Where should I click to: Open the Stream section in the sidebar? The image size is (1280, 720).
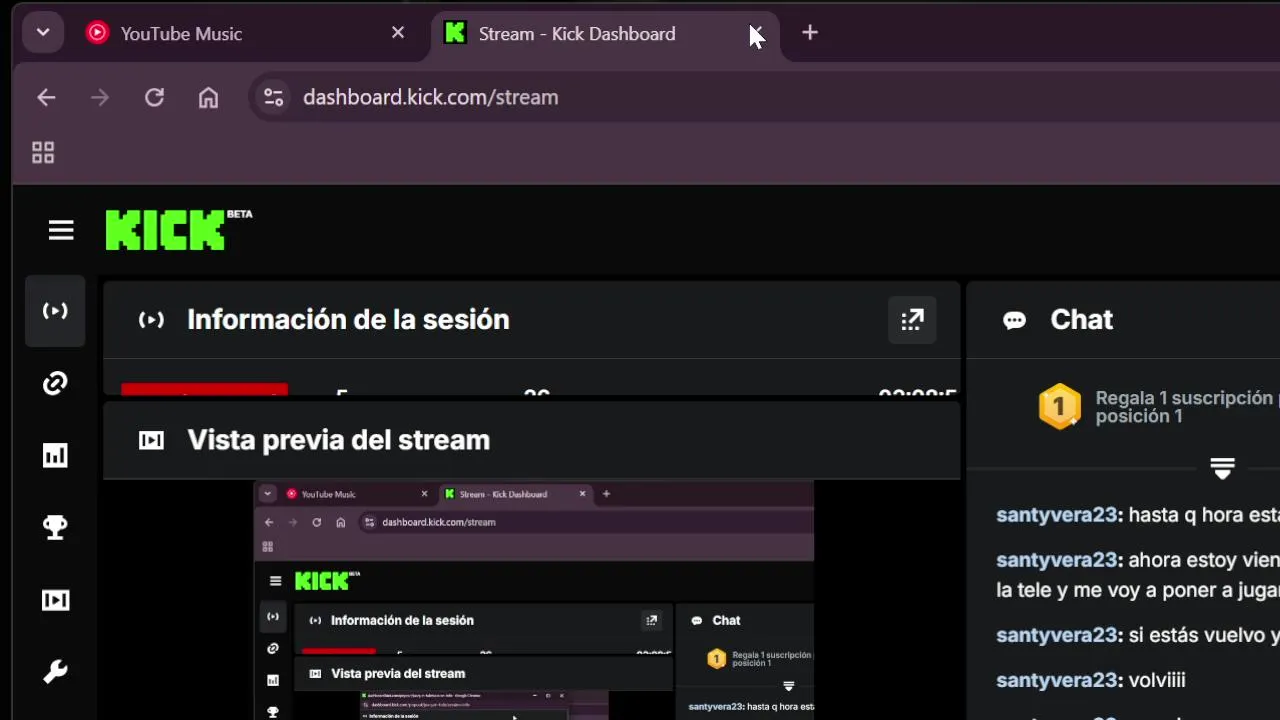(55, 311)
